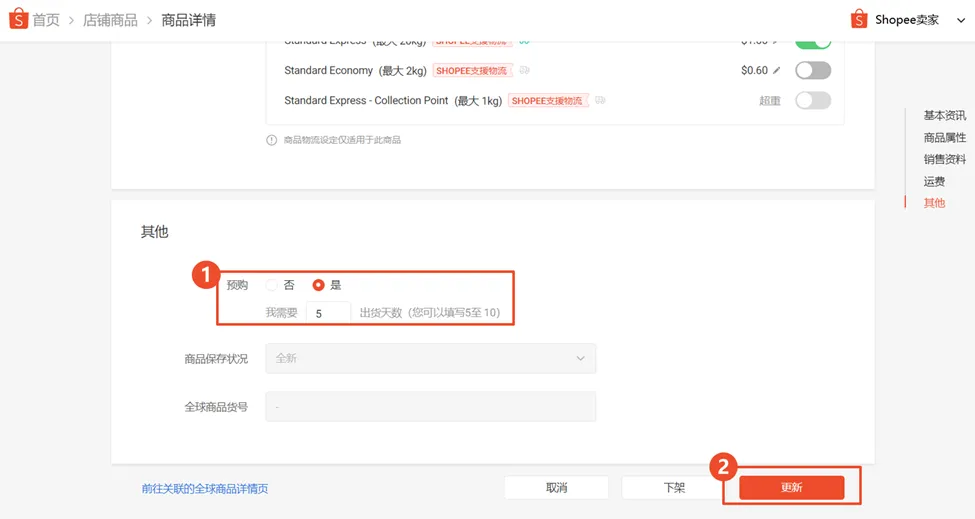
Task: Click the info icon beside 商品物流设定 note
Action: tap(272, 140)
